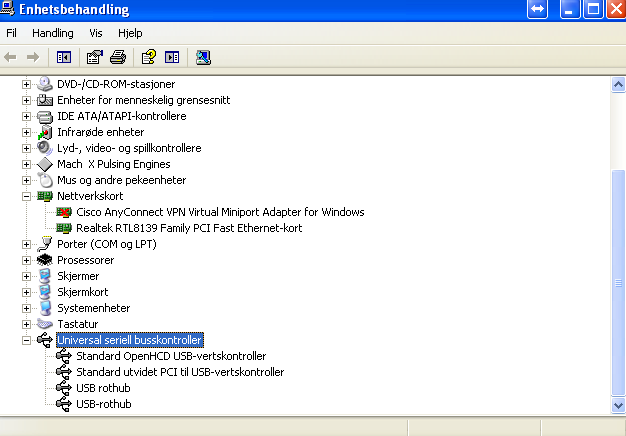626x436 pixels.
Task: Click the Realtek RTL8139 adapter icon
Action: point(64,228)
